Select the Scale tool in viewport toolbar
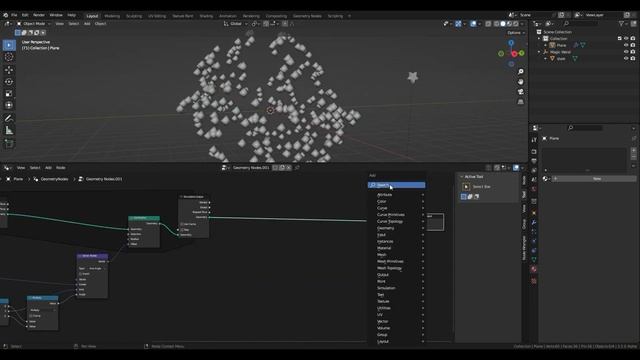Image resolution: width=640 pixels, height=360 pixels. point(9,93)
